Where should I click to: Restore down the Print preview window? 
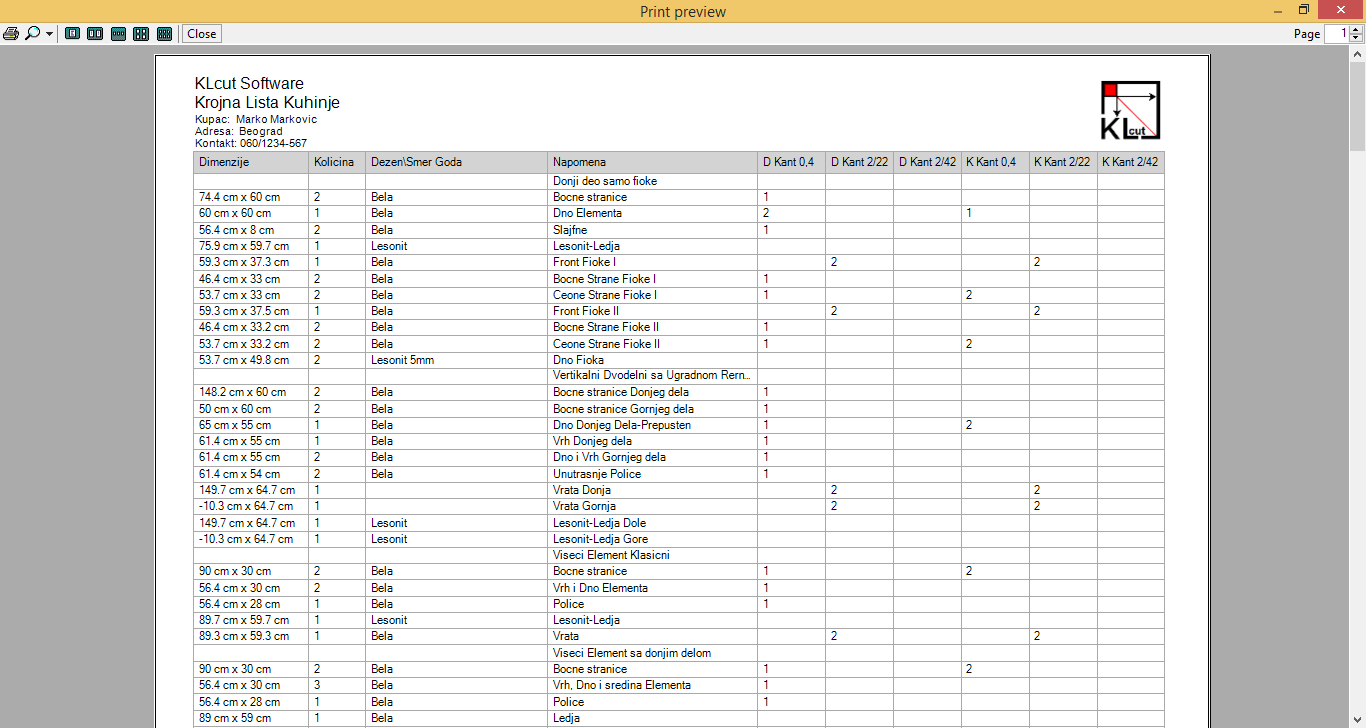[1304, 10]
